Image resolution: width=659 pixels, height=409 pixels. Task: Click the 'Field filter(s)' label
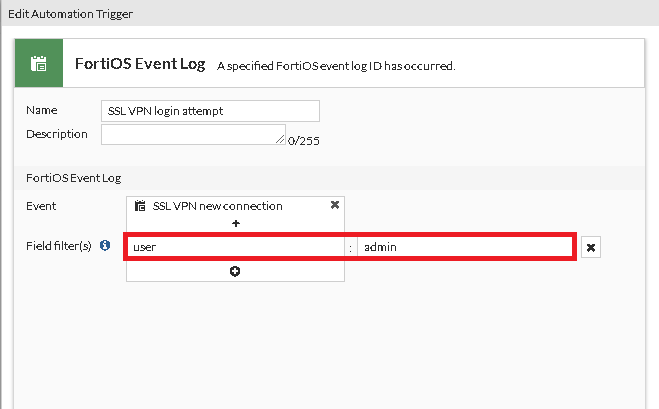59,246
